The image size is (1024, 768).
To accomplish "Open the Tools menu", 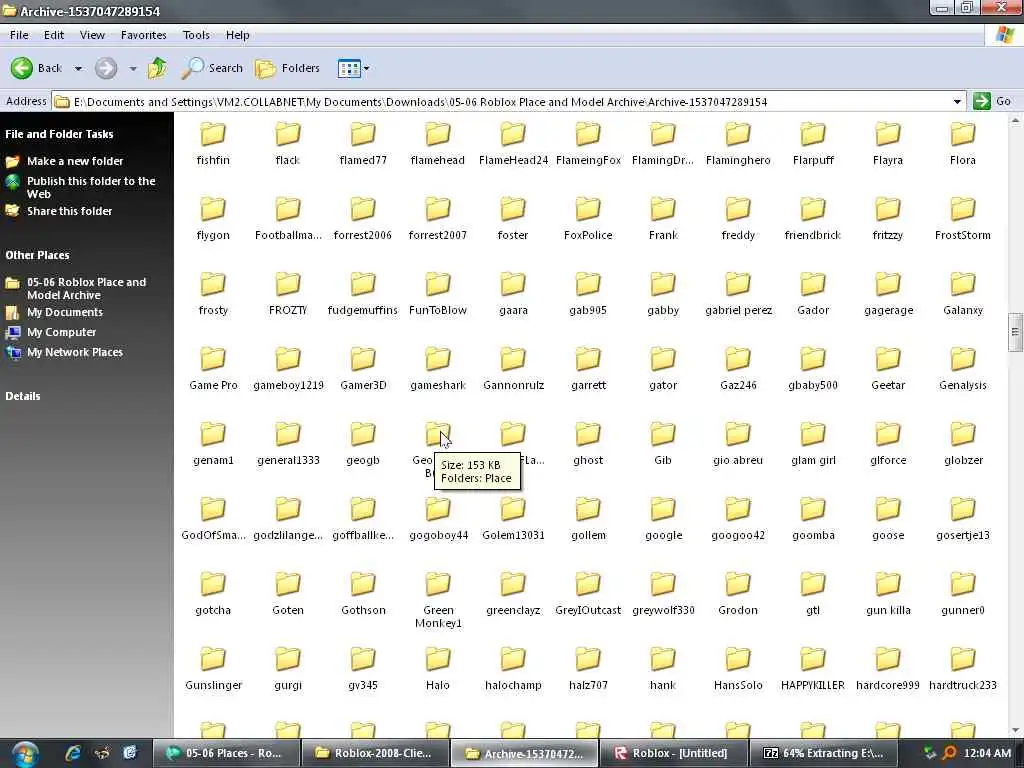I will pos(196,35).
